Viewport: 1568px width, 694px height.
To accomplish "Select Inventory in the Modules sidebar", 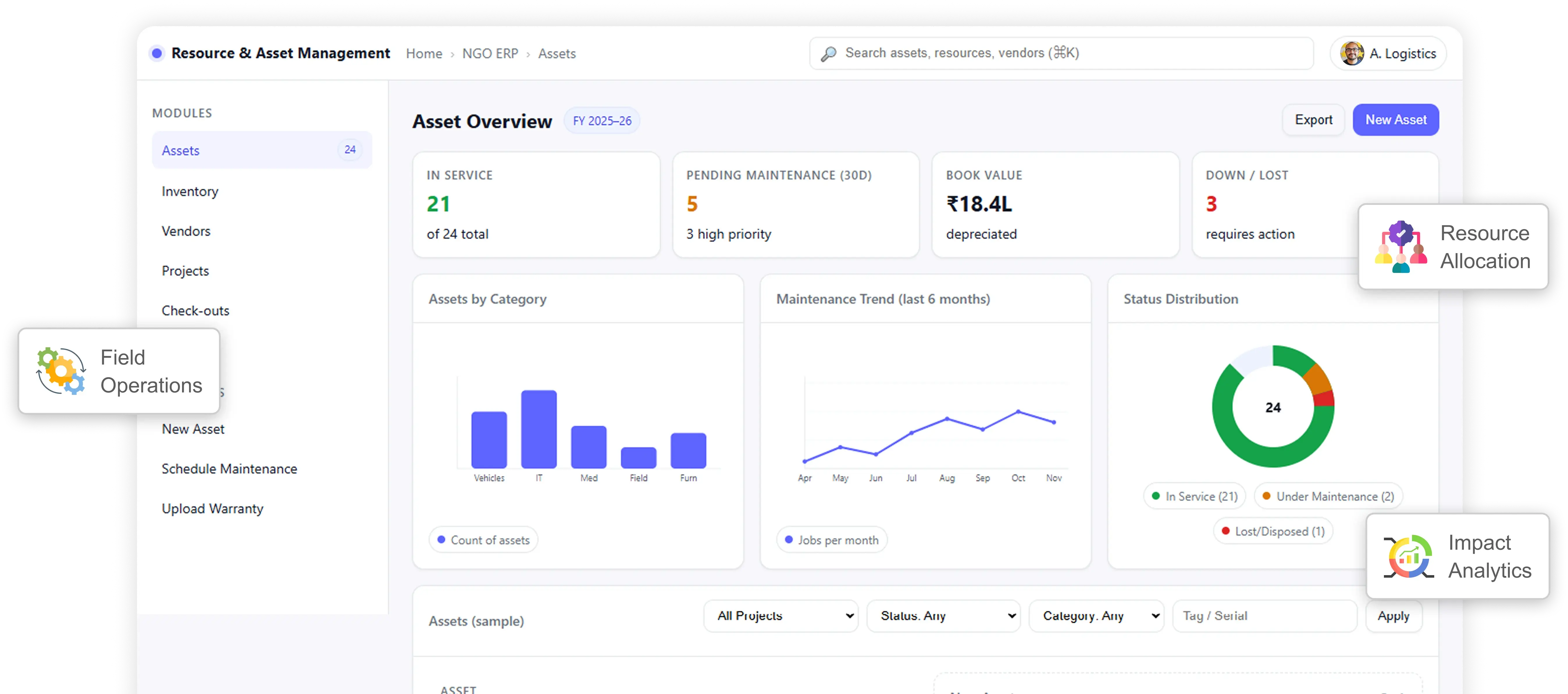I will click(x=189, y=191).
